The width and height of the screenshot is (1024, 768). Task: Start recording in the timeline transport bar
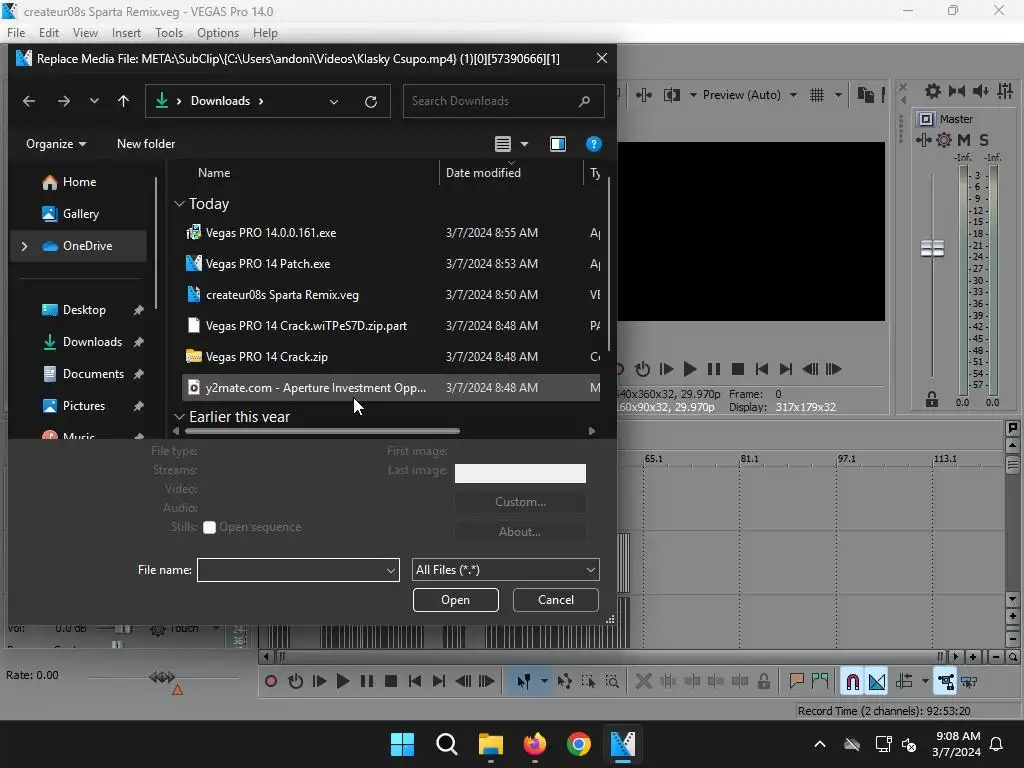[x=271, y=681]
